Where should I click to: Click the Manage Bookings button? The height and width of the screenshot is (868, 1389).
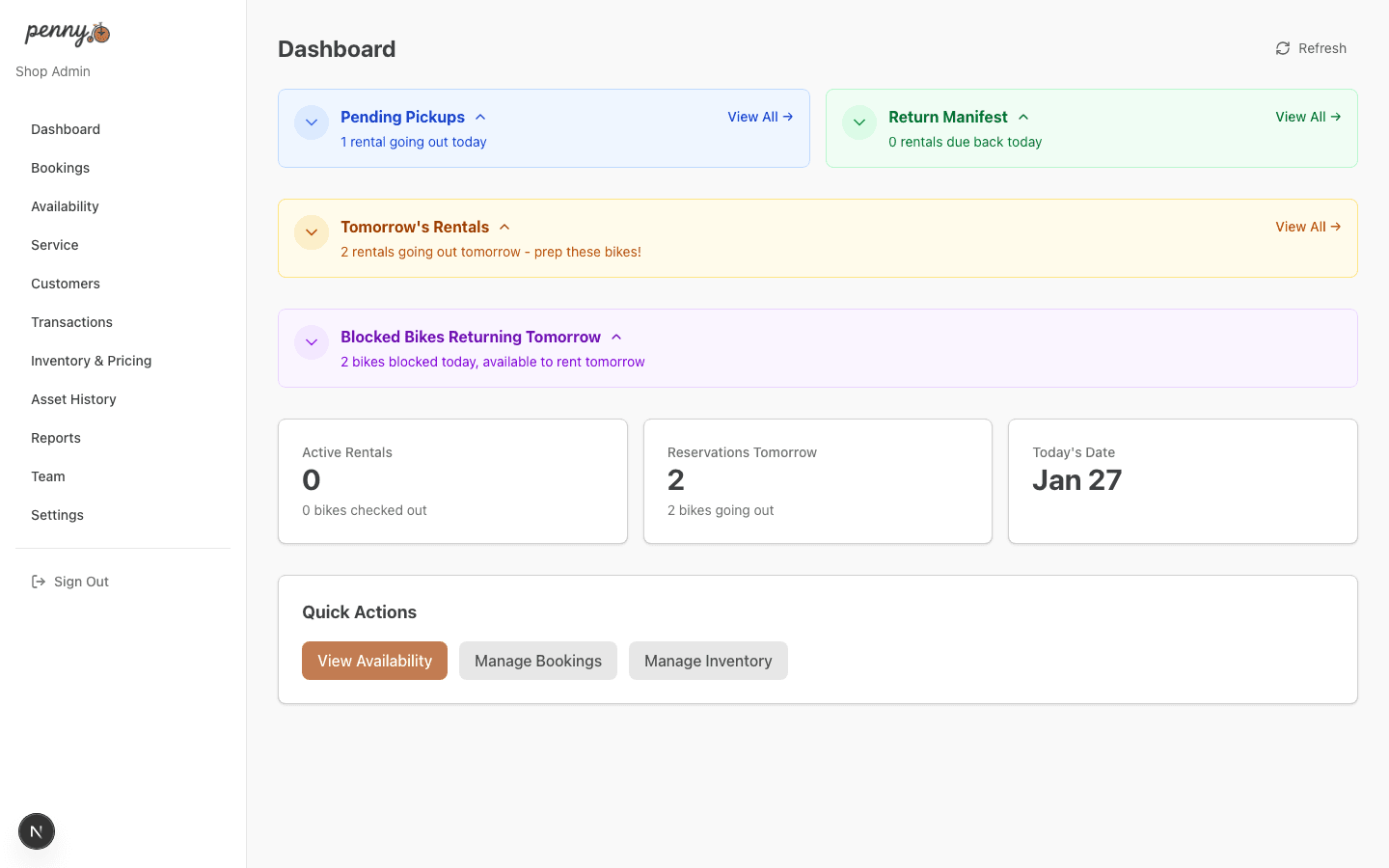(537, 661)
